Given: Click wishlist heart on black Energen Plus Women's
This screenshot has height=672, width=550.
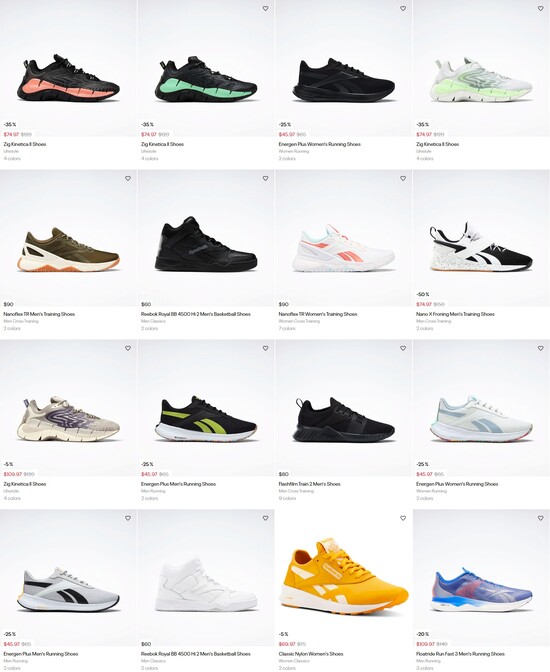Looking at the screenshot, I should coord(403,9).
